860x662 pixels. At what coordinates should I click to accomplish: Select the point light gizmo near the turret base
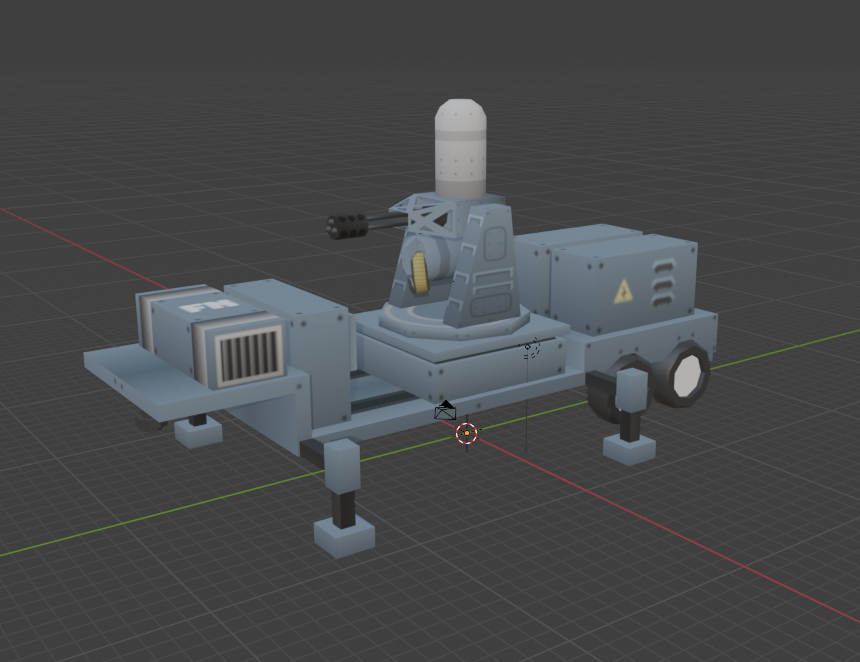(x=530, y=348)
